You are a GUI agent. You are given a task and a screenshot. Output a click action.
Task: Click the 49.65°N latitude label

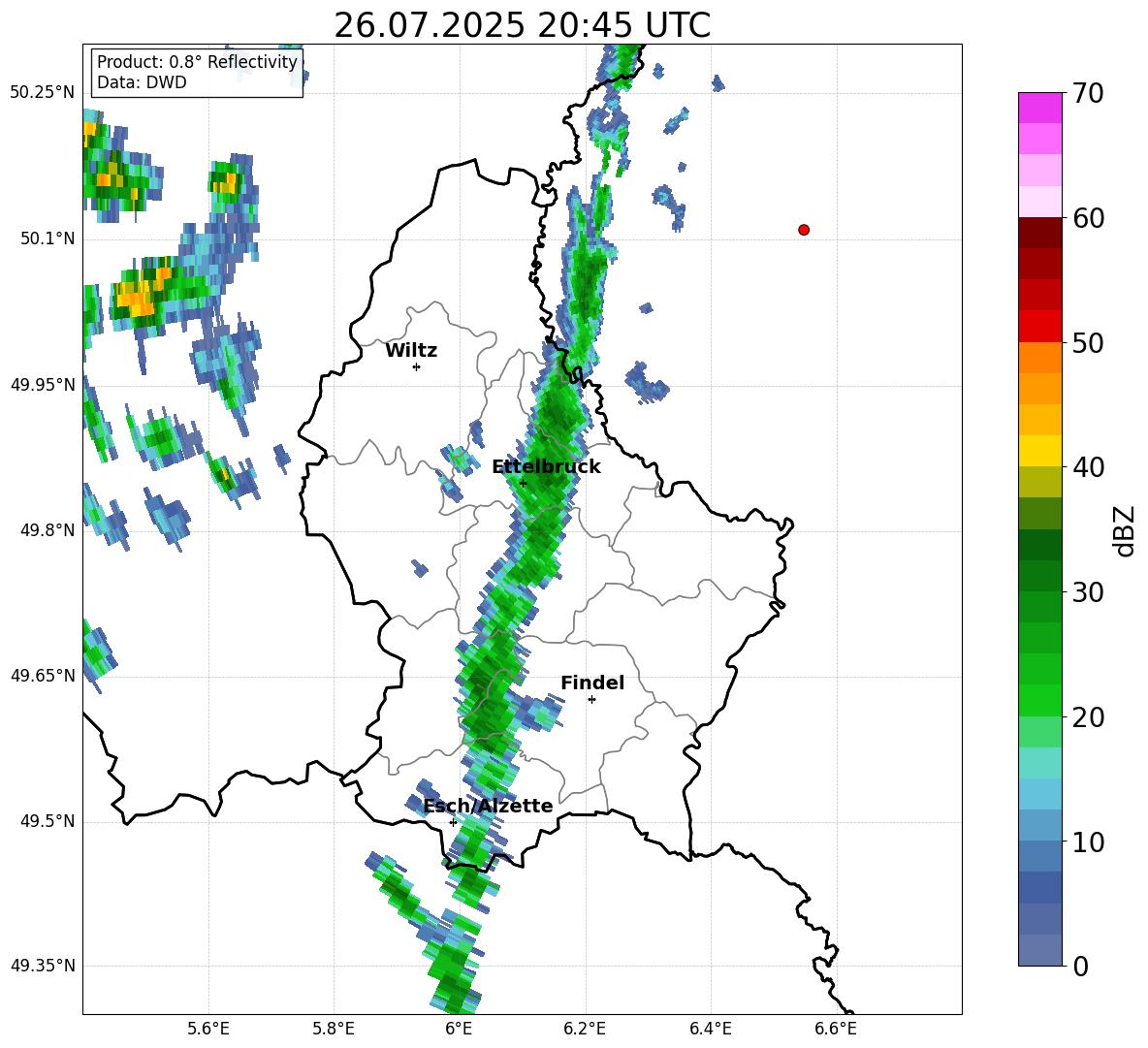coord(43,675)
